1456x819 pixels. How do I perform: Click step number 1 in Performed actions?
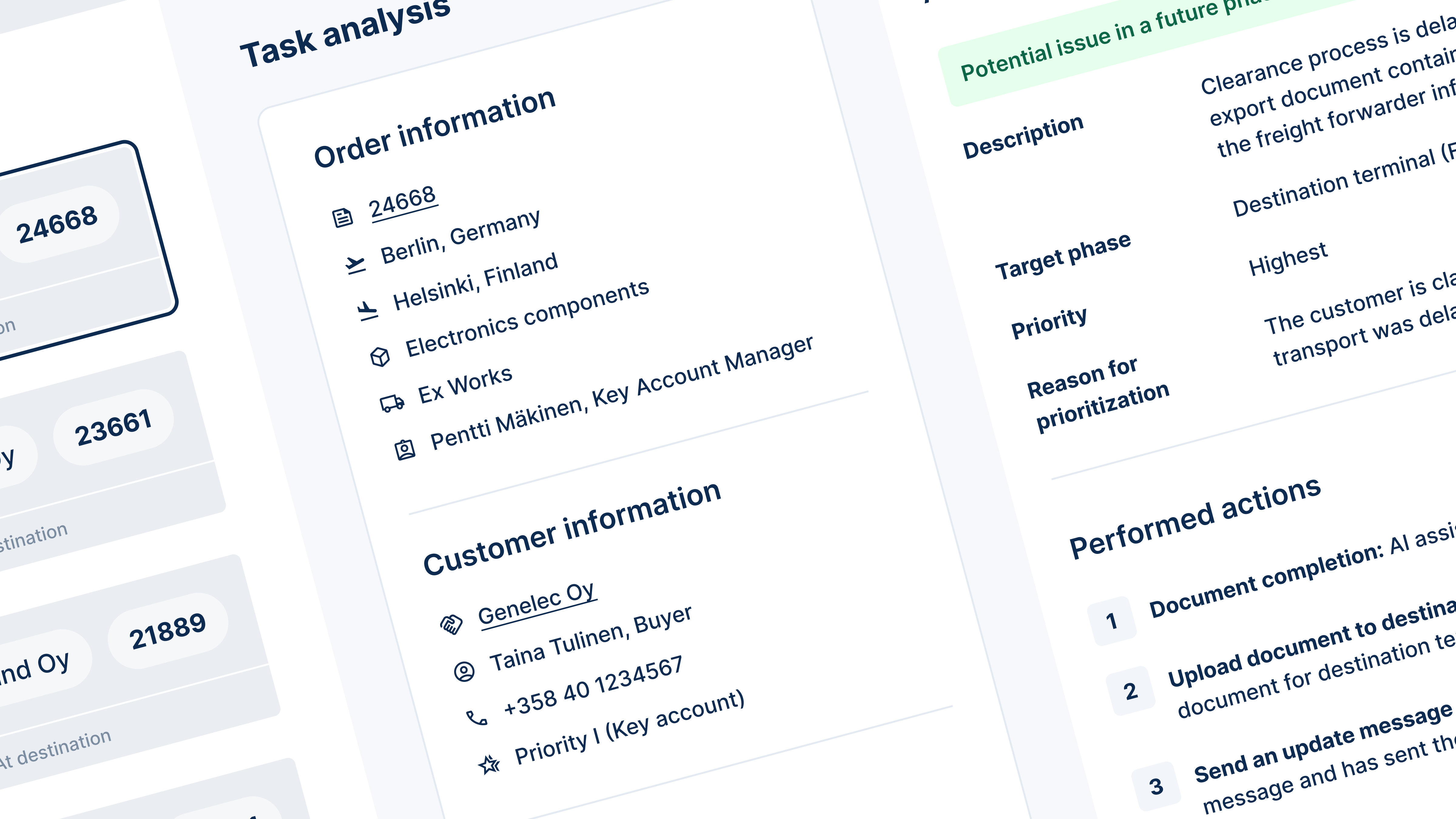pyautogui.click(x=1112, y=621)
